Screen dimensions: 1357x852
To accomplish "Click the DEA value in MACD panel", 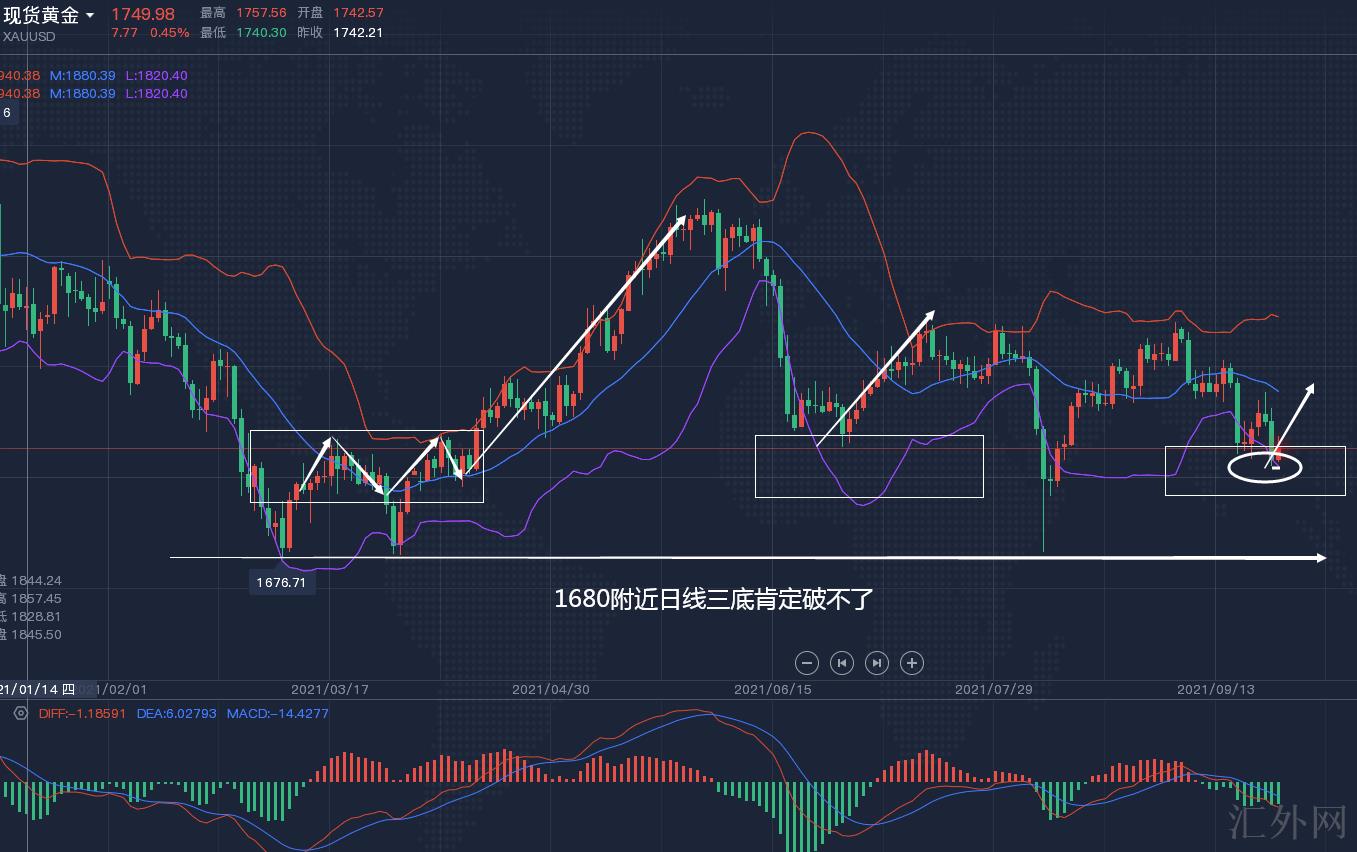I will pyautogui.click(x=176, y=714).
